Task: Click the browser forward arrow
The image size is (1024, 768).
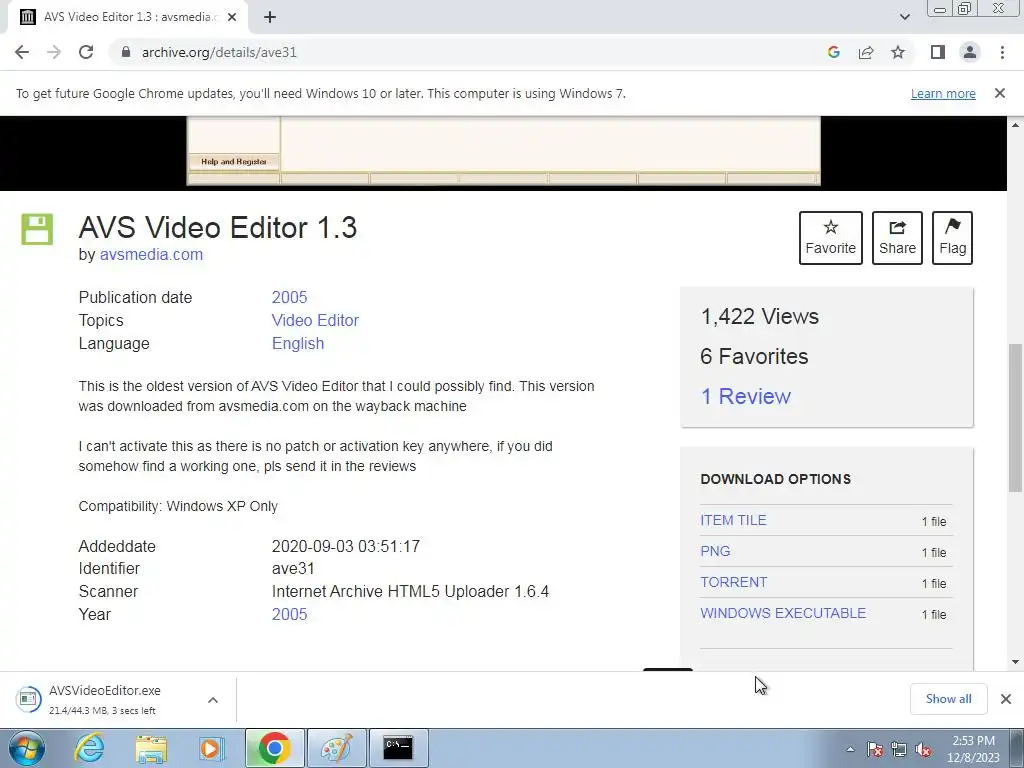Action: (x=54, y=52)
